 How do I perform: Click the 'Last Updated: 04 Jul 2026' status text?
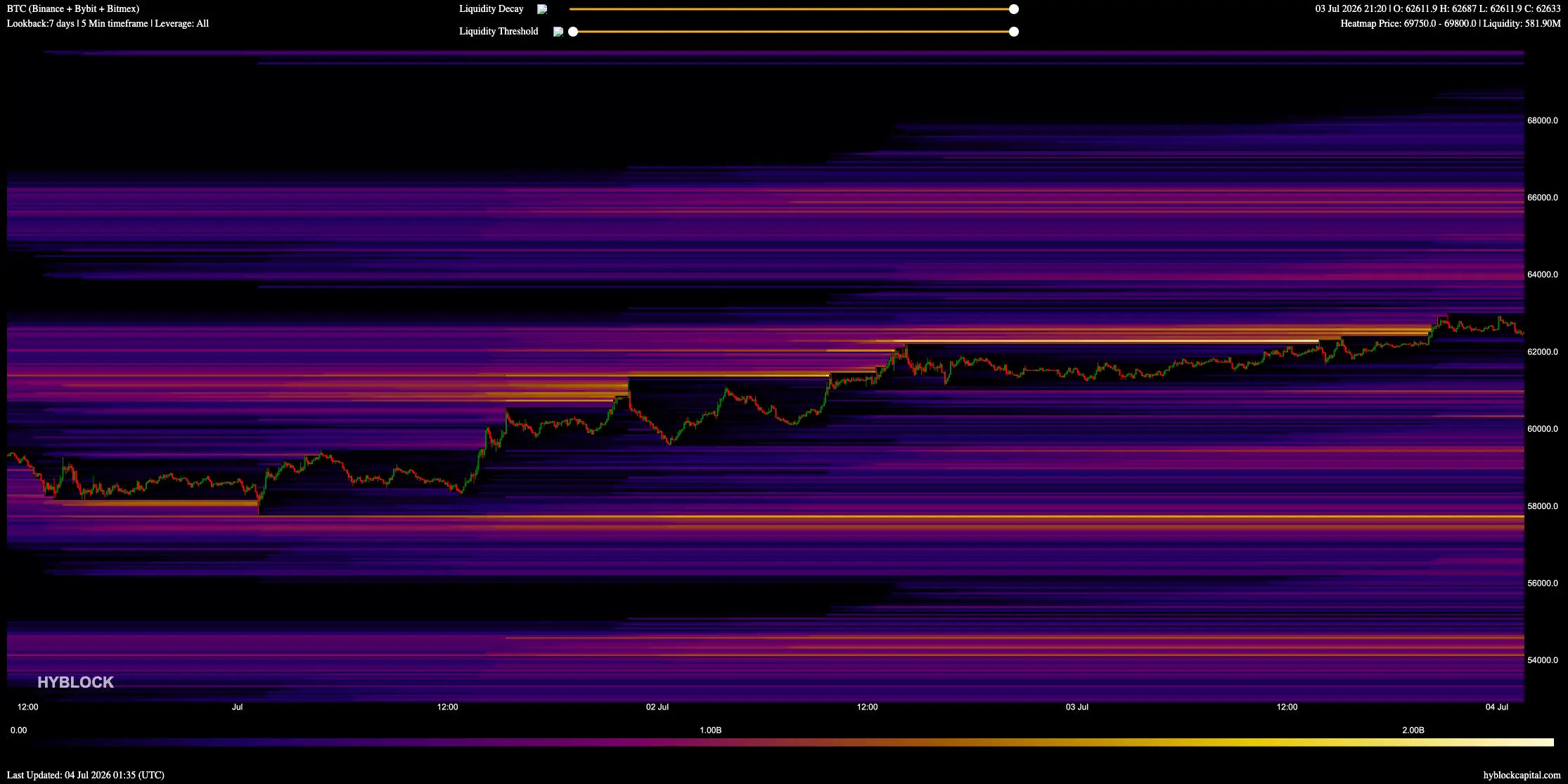[x=86, y=775]
